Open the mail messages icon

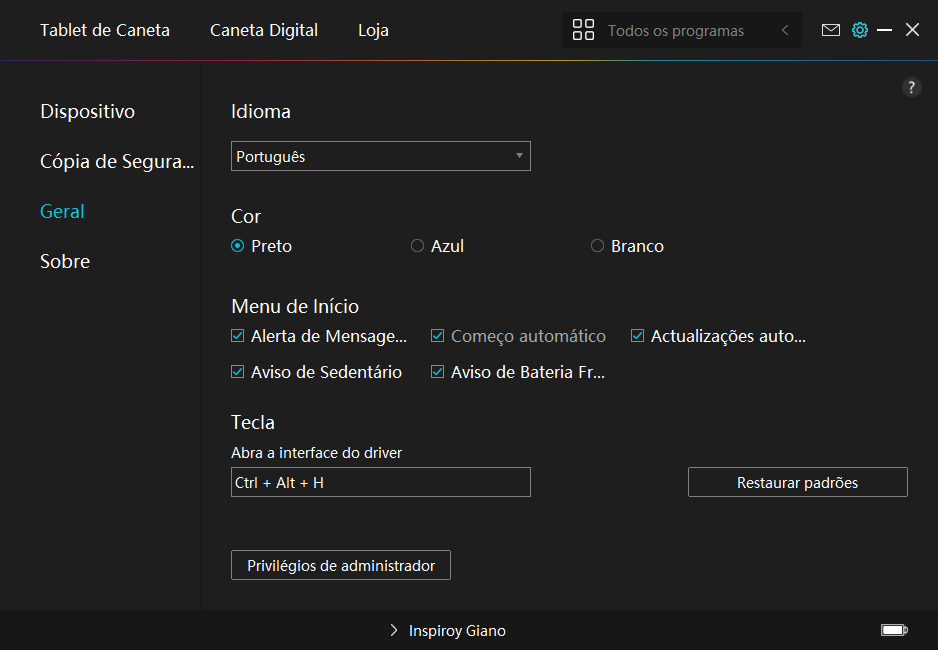coord(830,30)
